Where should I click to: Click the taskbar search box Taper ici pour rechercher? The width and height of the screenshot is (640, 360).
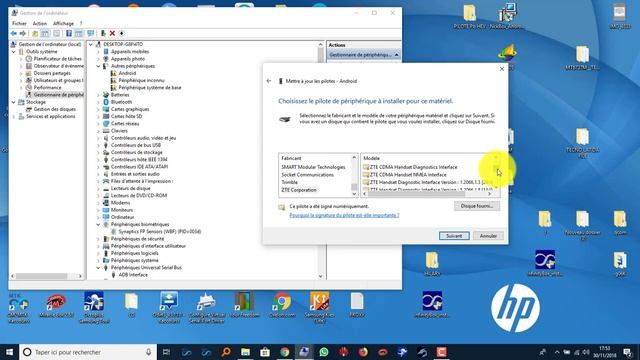click(88, 352)
